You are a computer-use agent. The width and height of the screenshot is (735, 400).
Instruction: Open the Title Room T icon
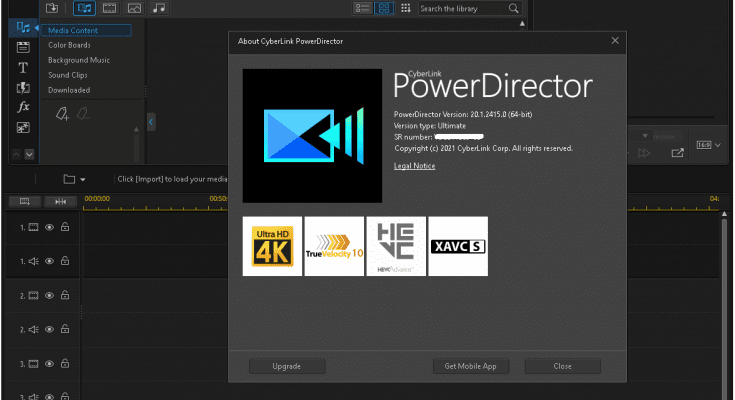pos(23,68)
